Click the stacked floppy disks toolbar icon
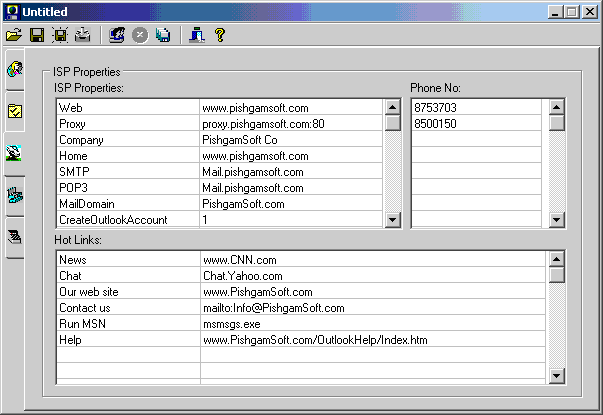The height and width of the screenshot is (415, 603). point(163,35)
